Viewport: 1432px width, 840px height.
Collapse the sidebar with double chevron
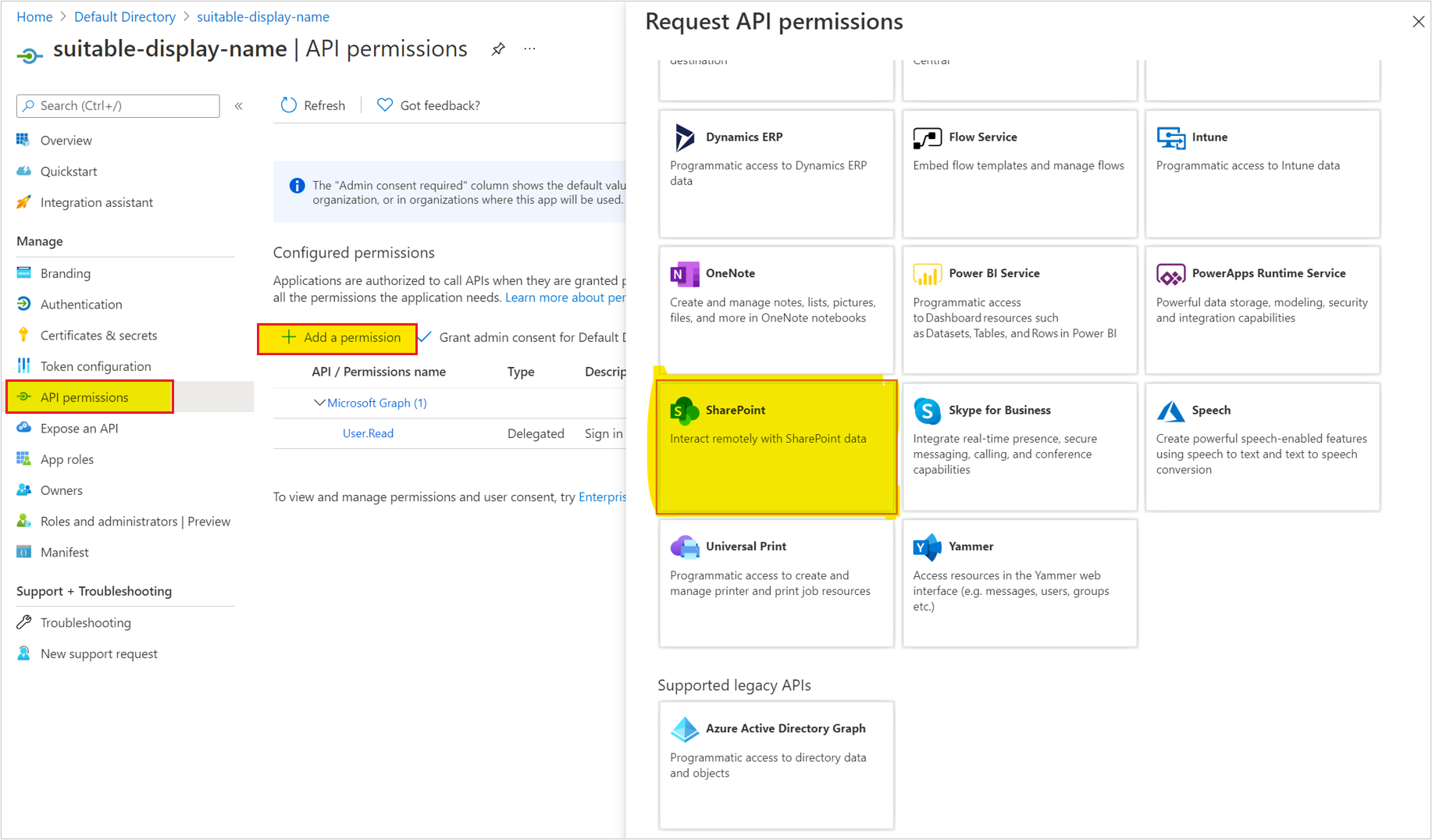pyautogui.click(x=239, y=106)
